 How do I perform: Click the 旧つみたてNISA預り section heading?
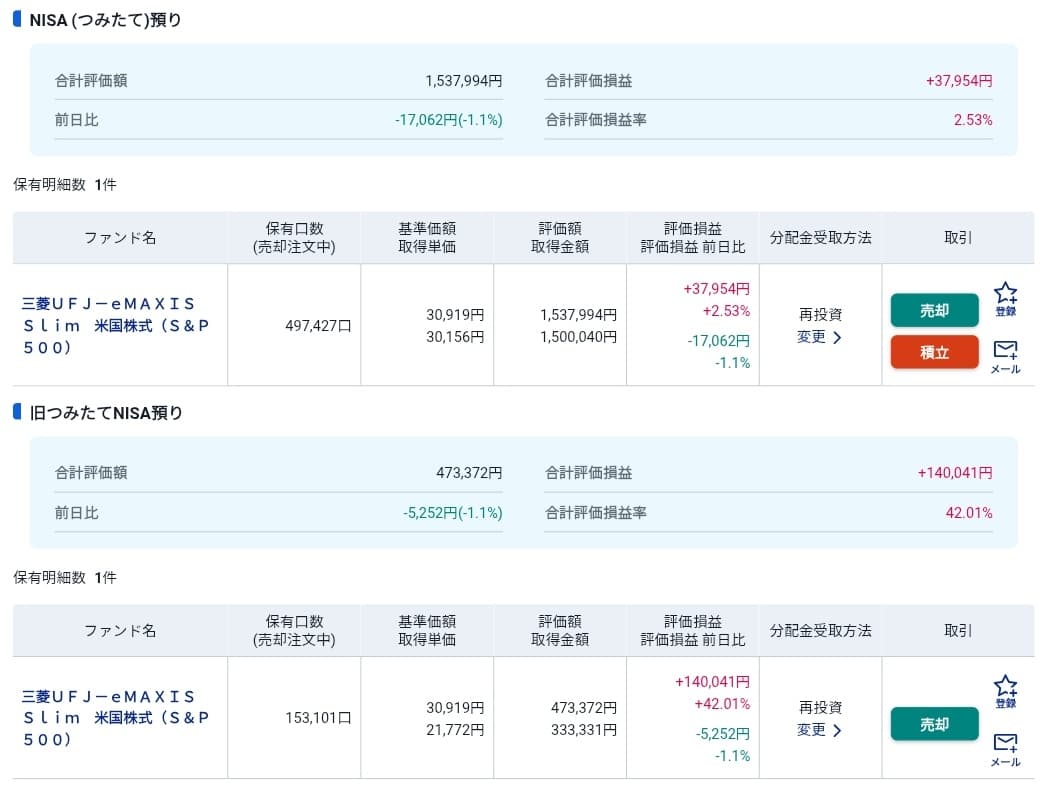107,413
